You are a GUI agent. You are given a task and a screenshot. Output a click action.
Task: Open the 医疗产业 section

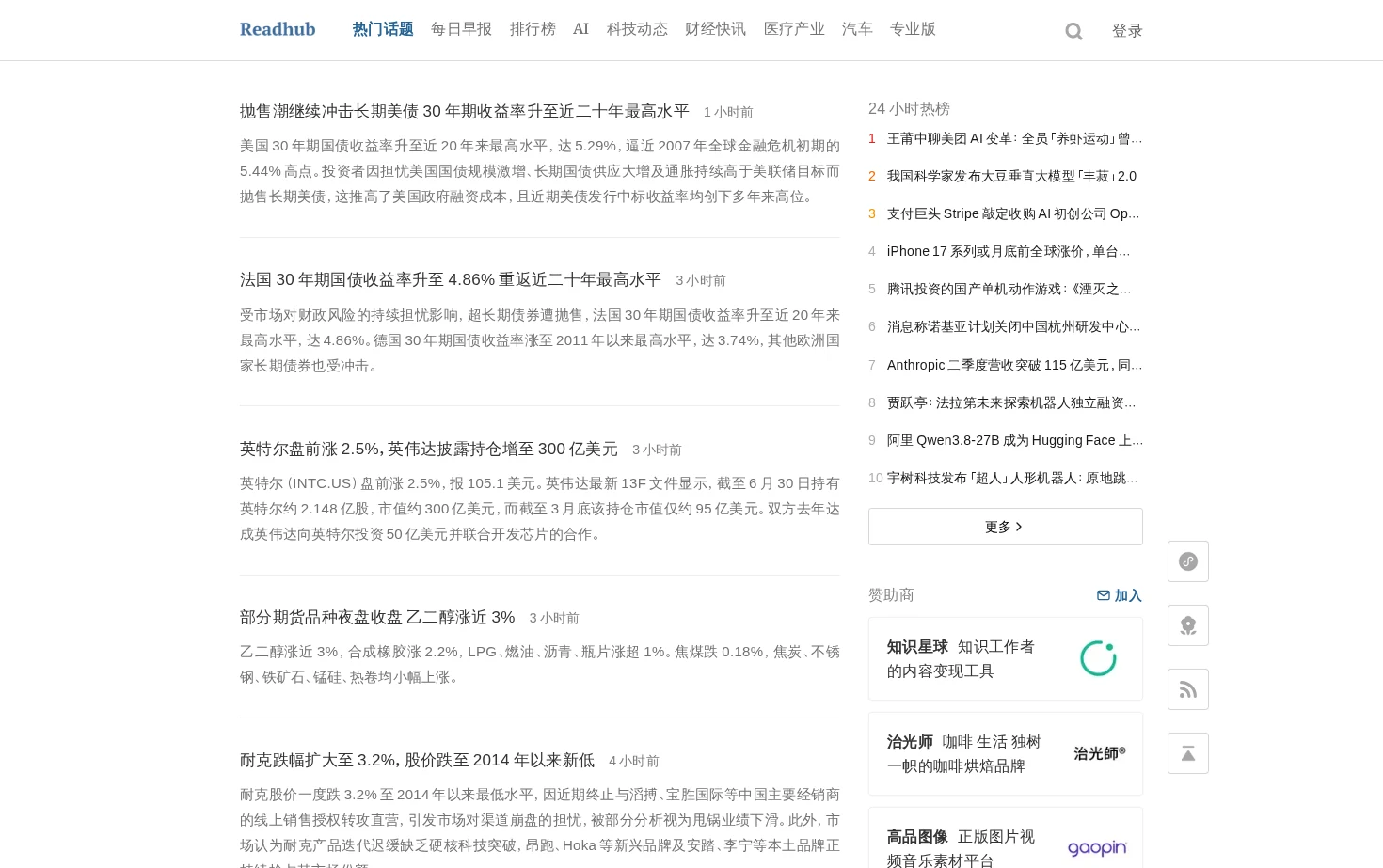coord(794,29)
